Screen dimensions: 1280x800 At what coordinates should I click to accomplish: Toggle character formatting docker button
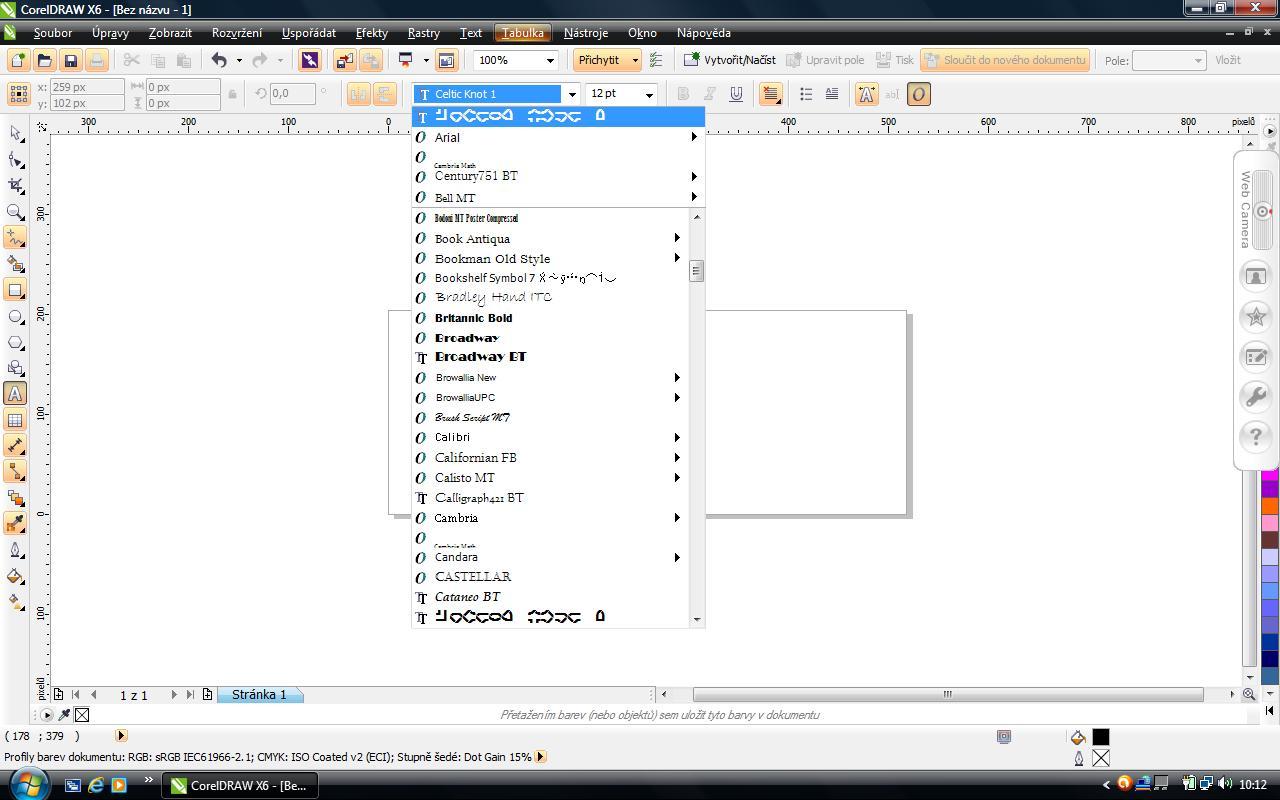click(866, 94)
